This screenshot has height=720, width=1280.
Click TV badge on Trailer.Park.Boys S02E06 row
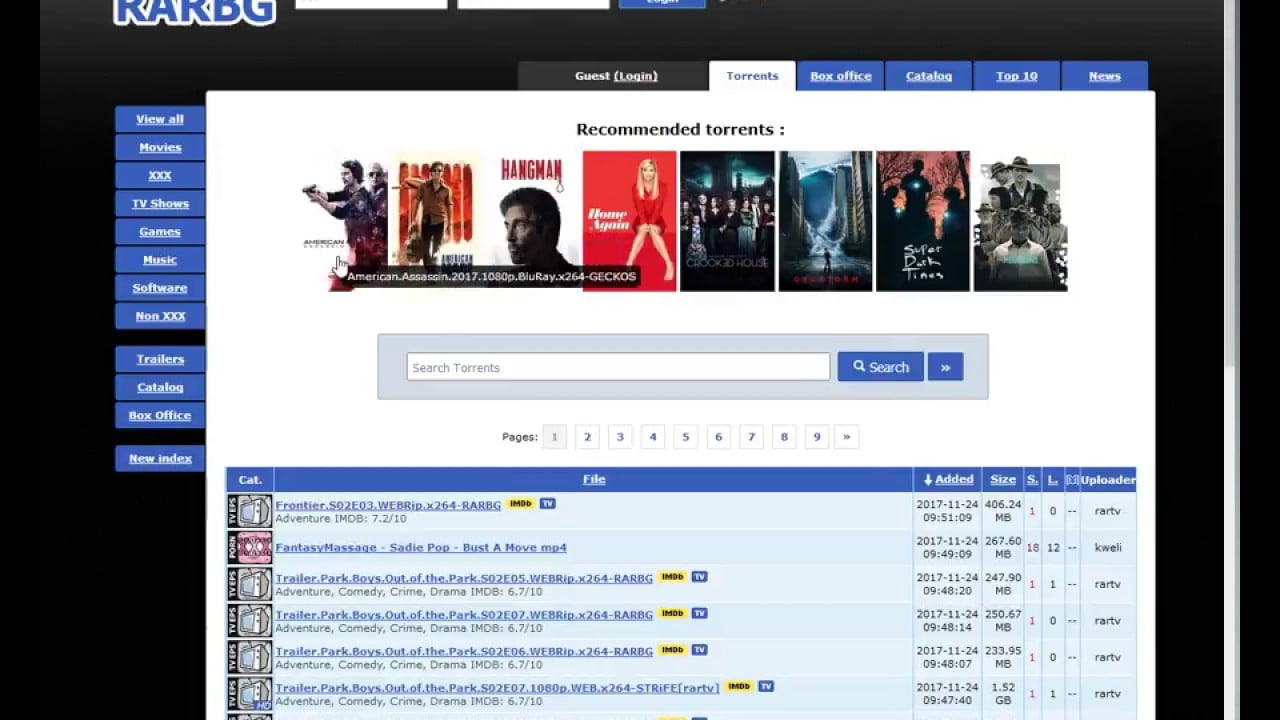pyautogui.click(x=699, y=650)
